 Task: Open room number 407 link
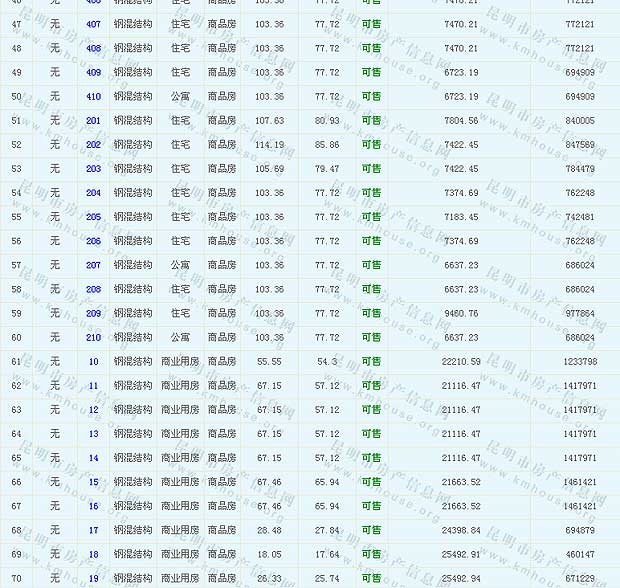[93, 24]
